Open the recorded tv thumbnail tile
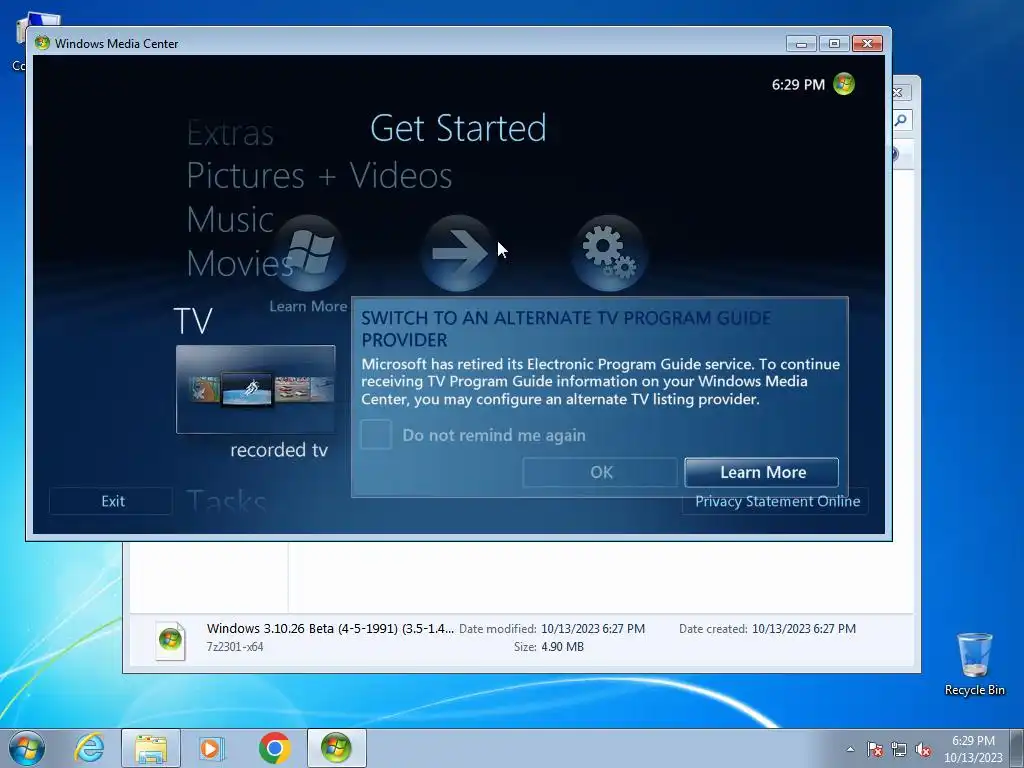This screenshot has height=768, width=1024. click(255, 389)
